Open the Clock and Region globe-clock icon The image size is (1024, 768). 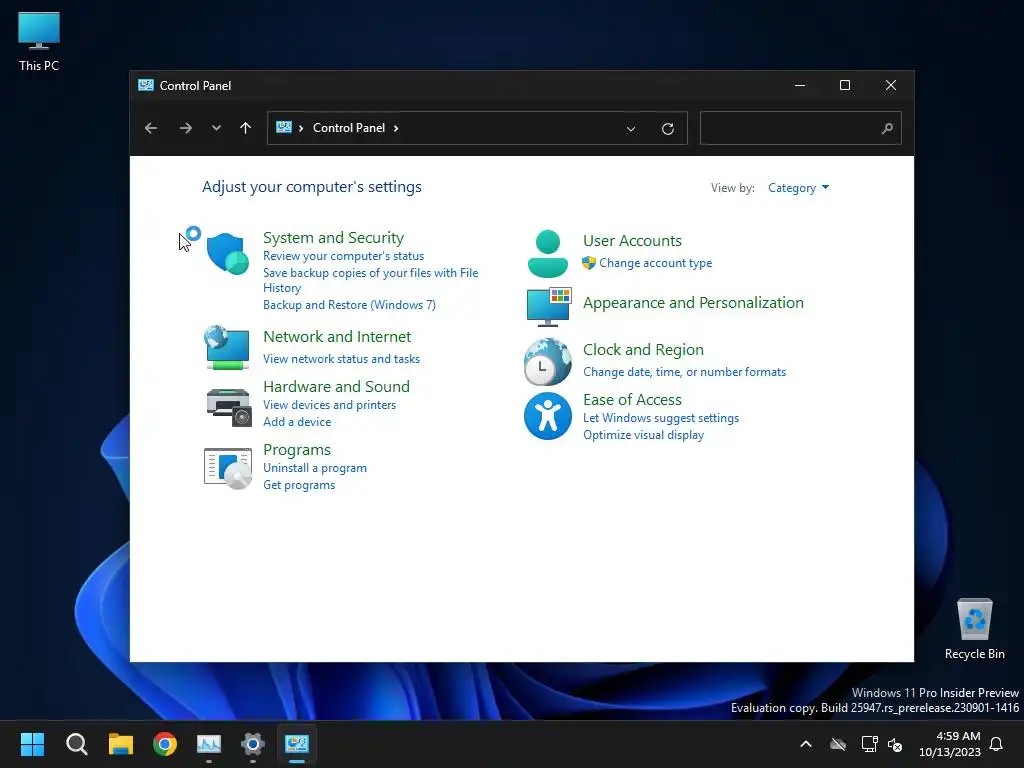pos(547,362)
